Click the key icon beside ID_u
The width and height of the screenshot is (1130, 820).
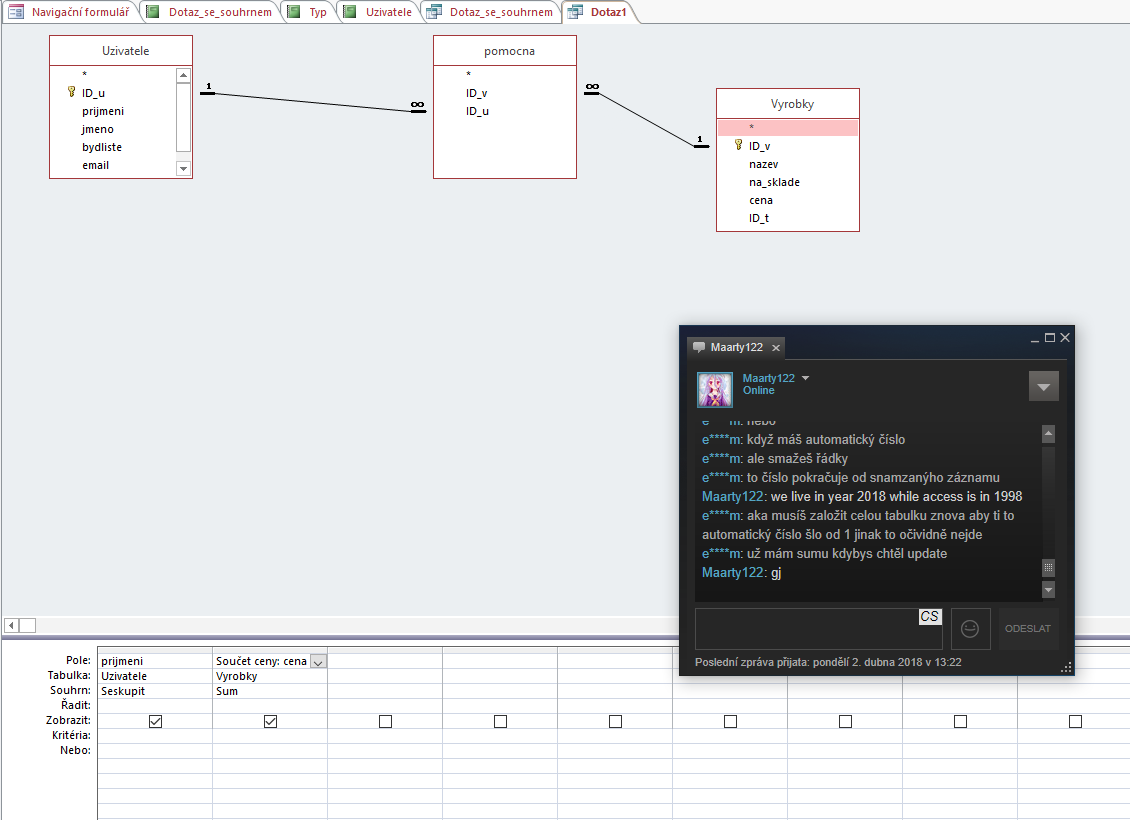click(x=71, y=92)
